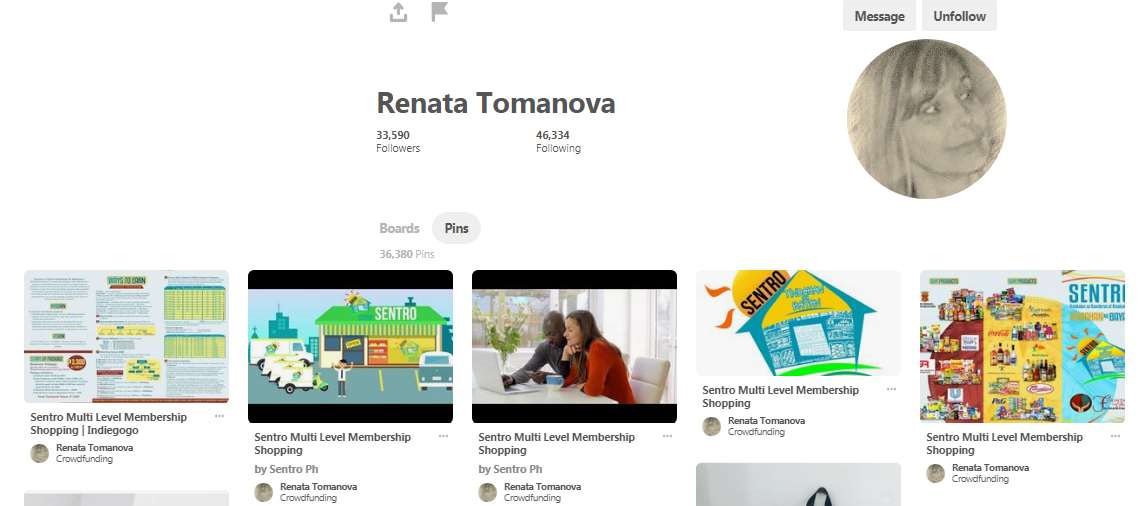
Task: Open the Sentro store animation video pin
Action: (x=350, y=346)
